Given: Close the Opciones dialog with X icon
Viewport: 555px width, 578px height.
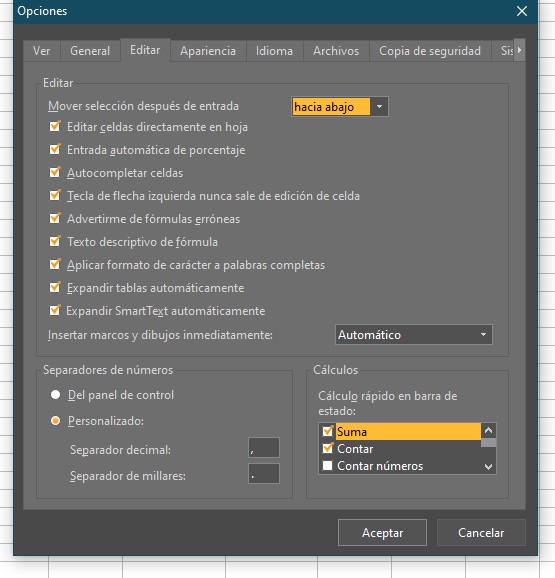Looking at the screenshot, I should [x=521, y=11].
